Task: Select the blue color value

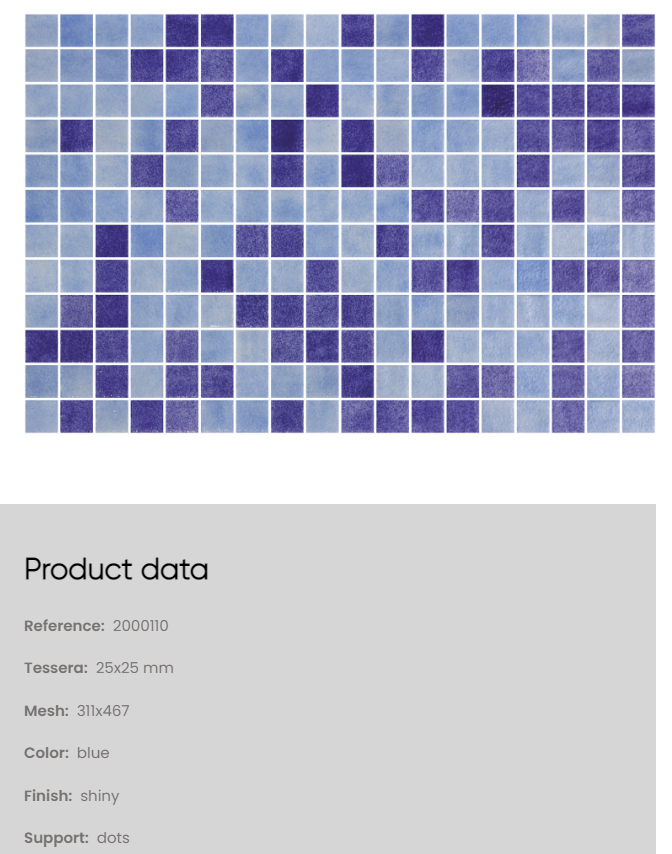Action: click(93, 753)
